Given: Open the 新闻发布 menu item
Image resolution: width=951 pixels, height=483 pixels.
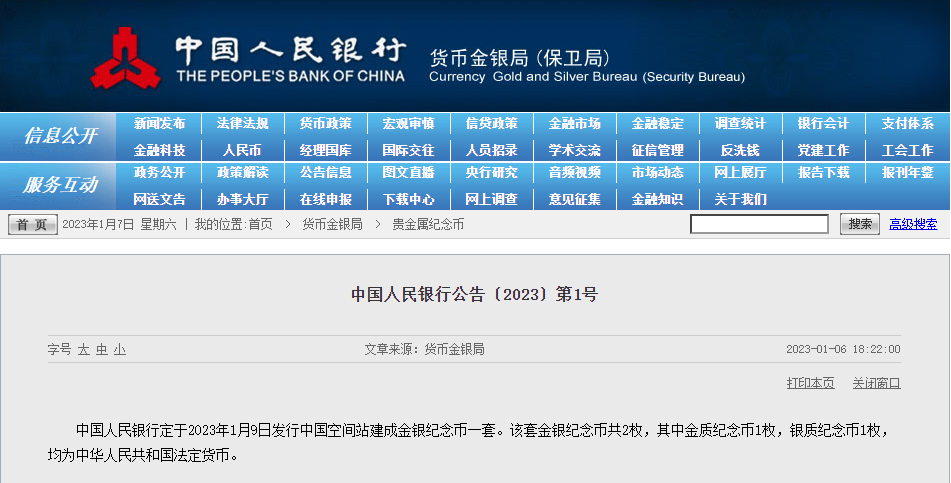Looking at the screenshot, I should point(159,123).
